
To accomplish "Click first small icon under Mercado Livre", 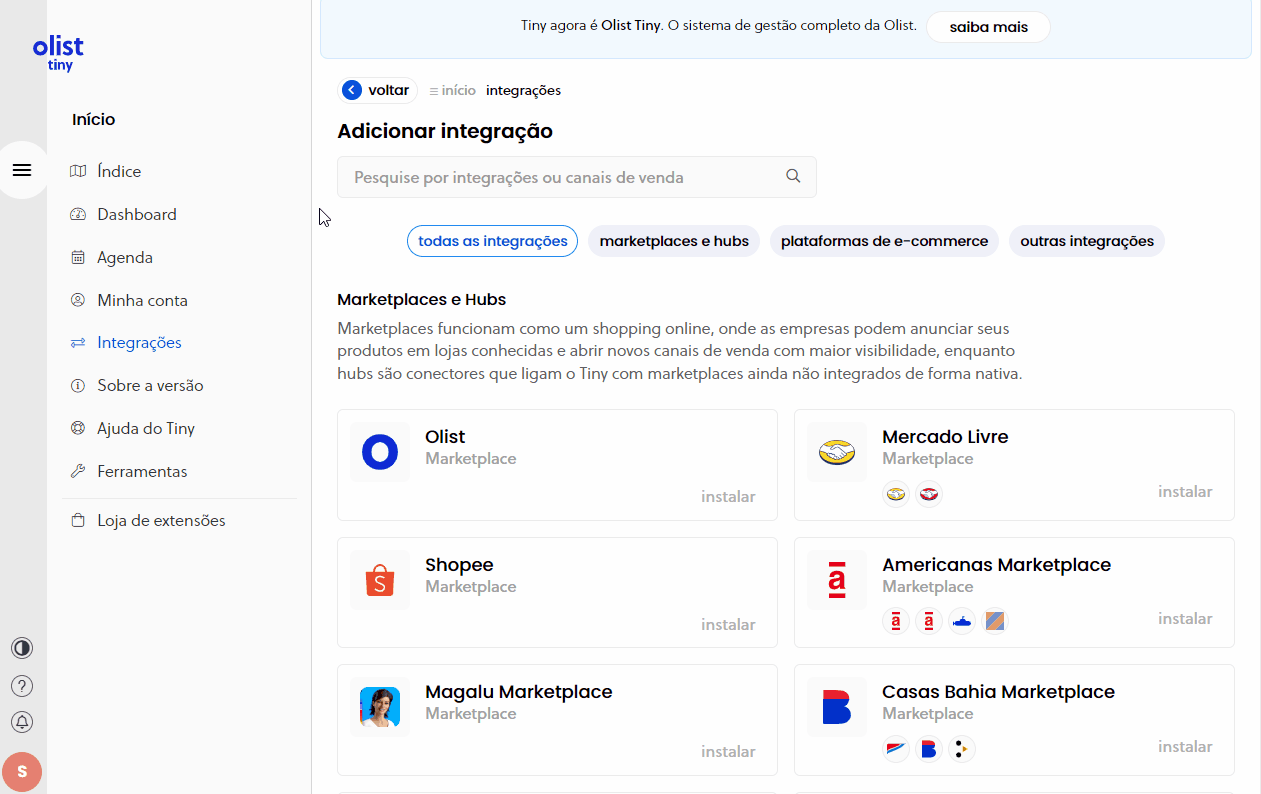I will point(896,494).
